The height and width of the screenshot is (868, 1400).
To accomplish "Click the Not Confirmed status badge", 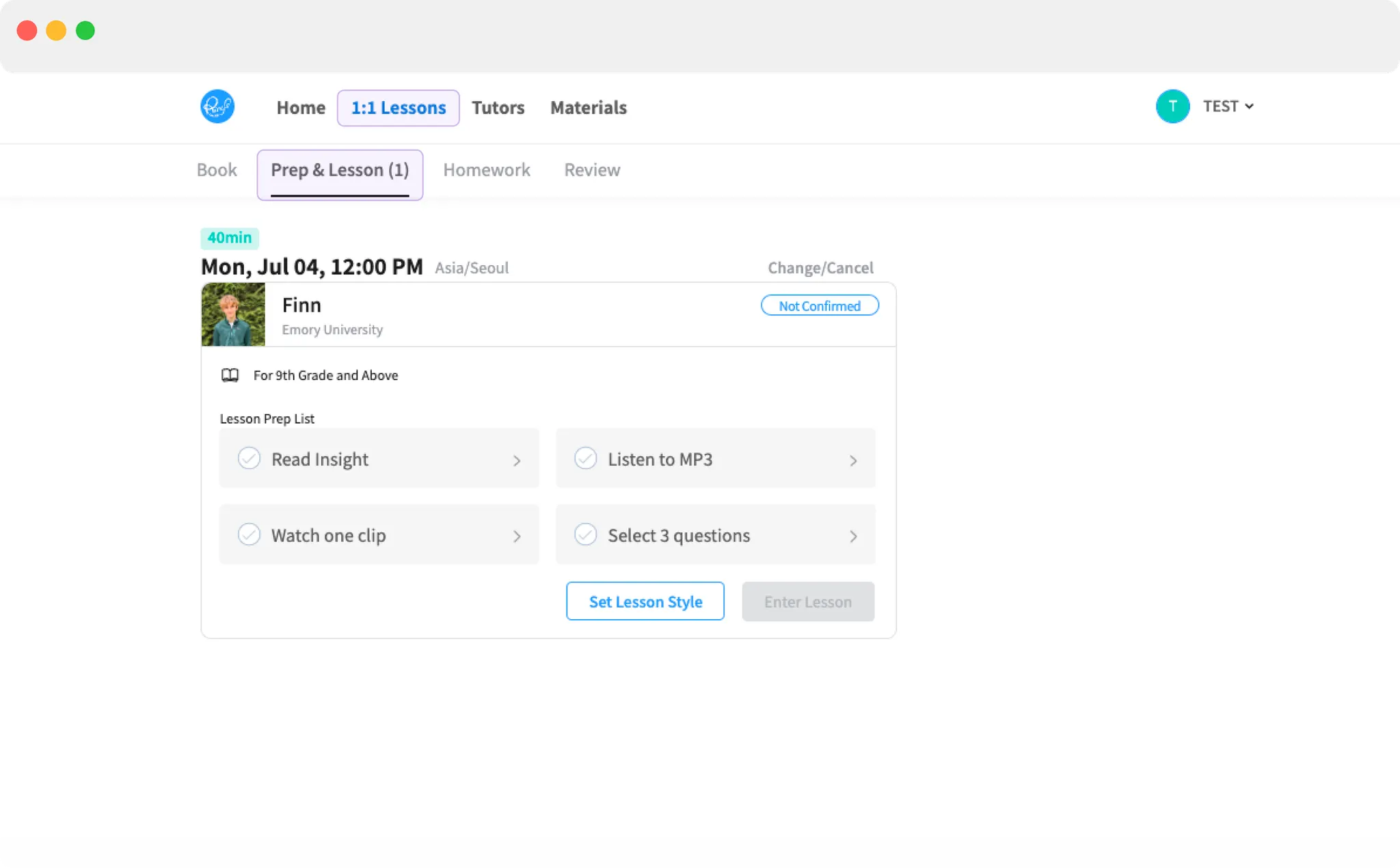I will tap(819, 306).
